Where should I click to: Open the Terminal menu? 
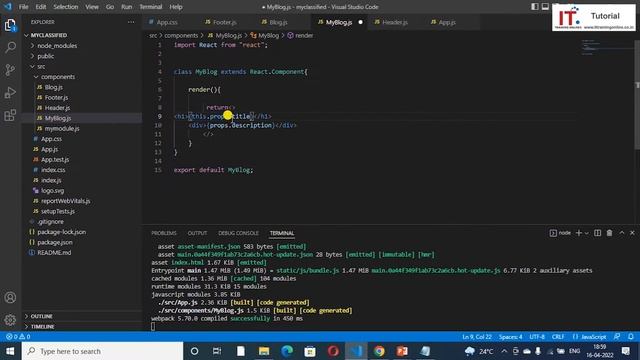click(x=151, y=7)
